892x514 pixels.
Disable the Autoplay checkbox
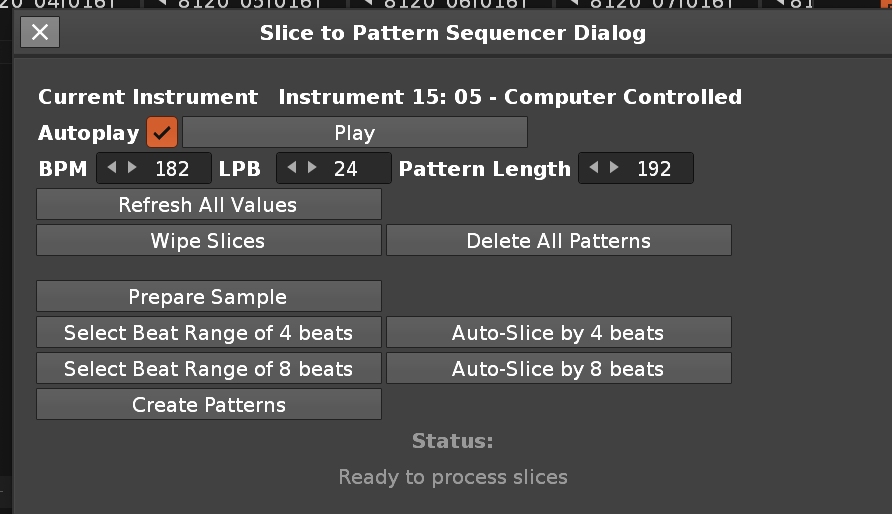[162, 132]
